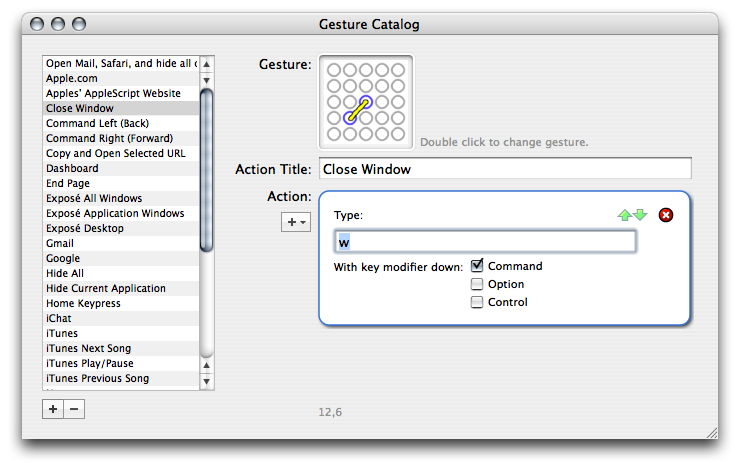This screenshot has width=745, height=463.
Task: Click the Type key input field
Action: click(x=485, y=241)
